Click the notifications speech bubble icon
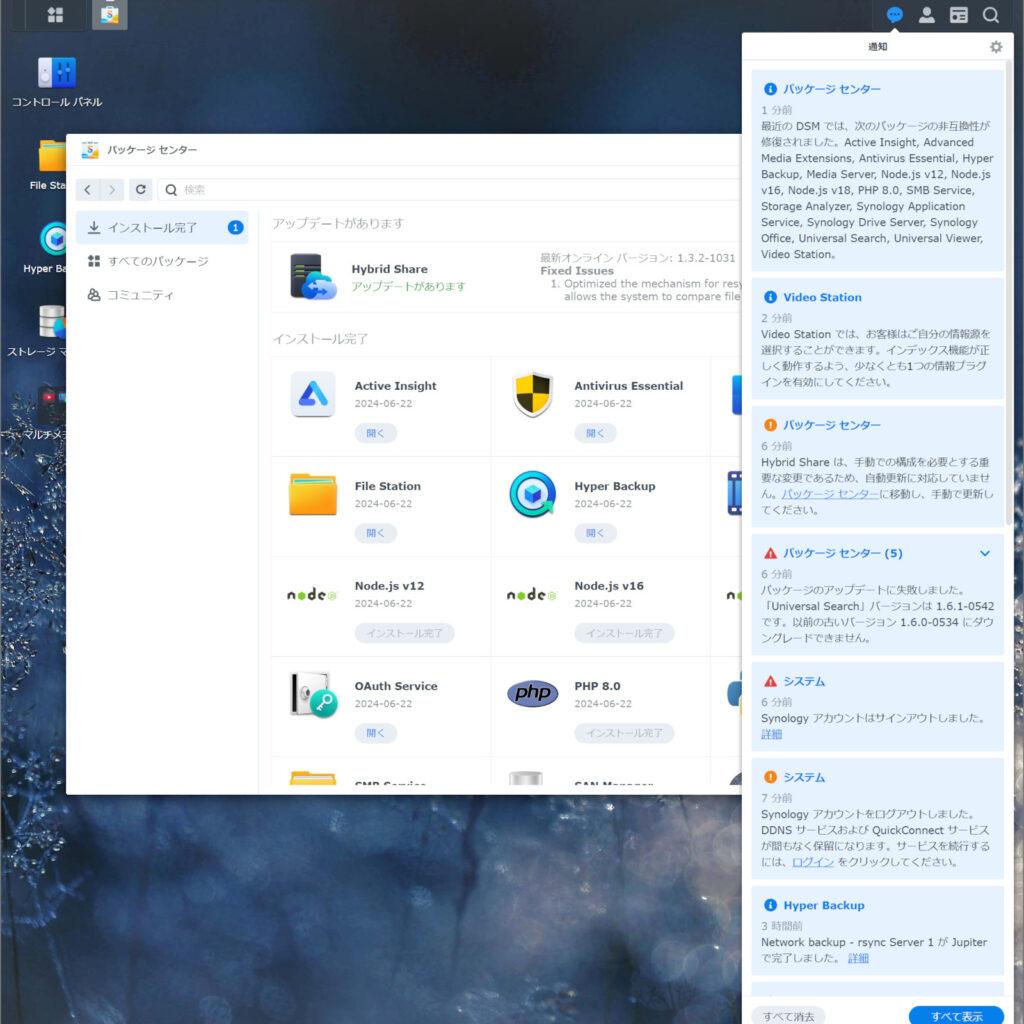 [x=895, y=14]
